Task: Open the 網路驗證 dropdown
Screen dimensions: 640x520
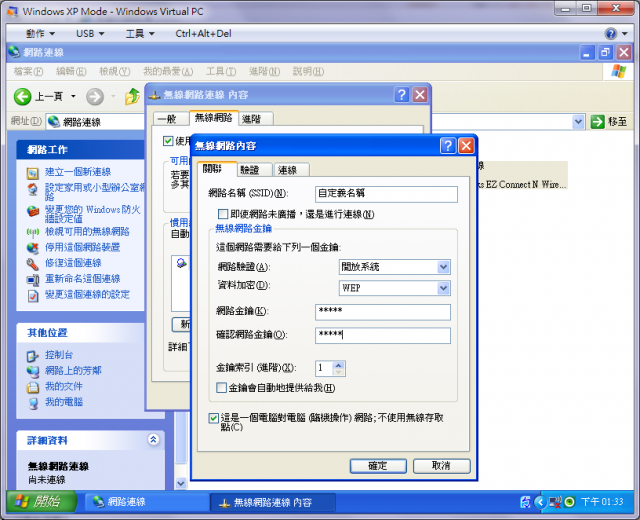Action: coord(443,267)
